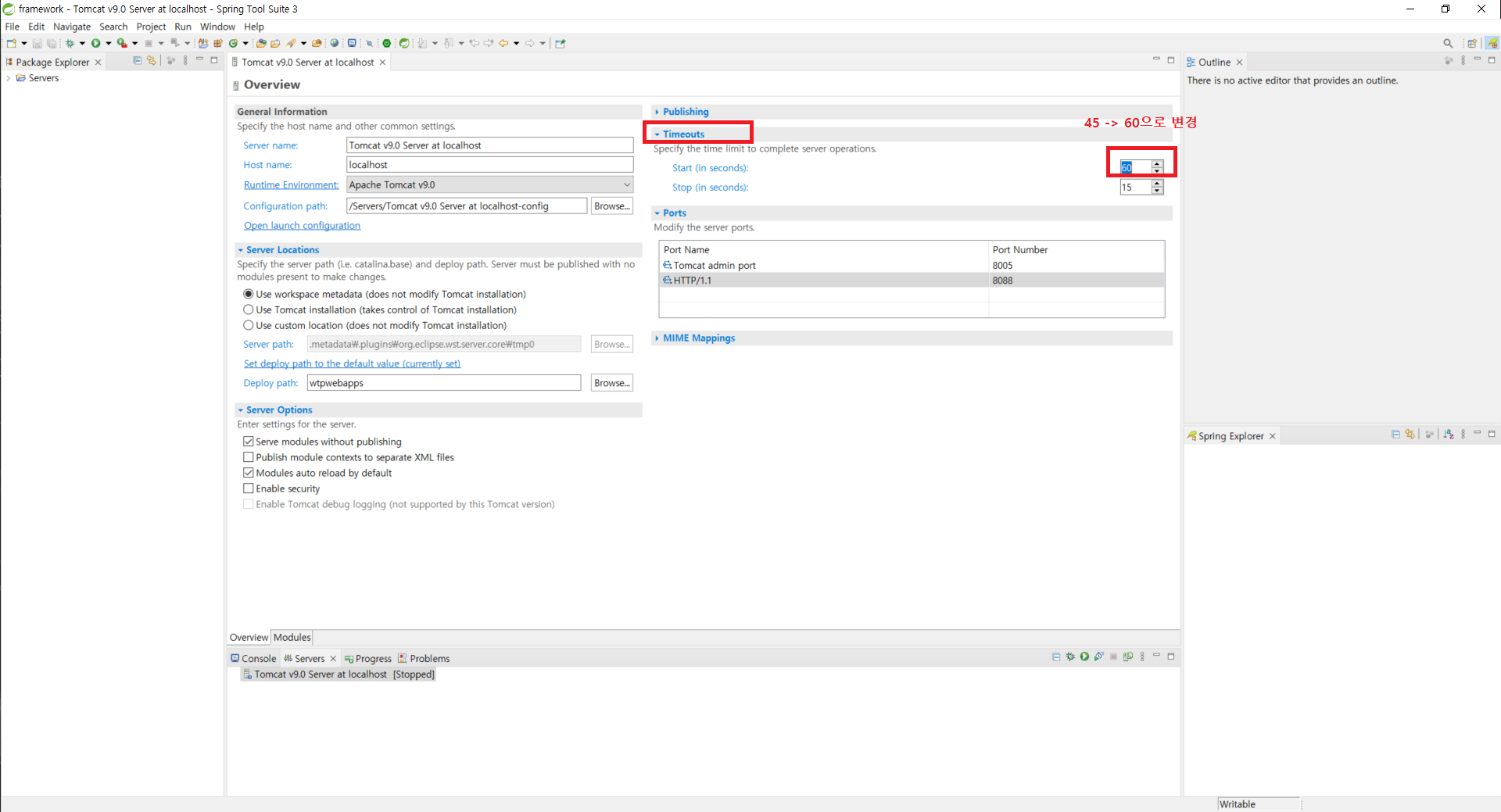Click the Open Task folder icon
Image resolution: width=1501 pixels, height=812 pixels.
275,43
